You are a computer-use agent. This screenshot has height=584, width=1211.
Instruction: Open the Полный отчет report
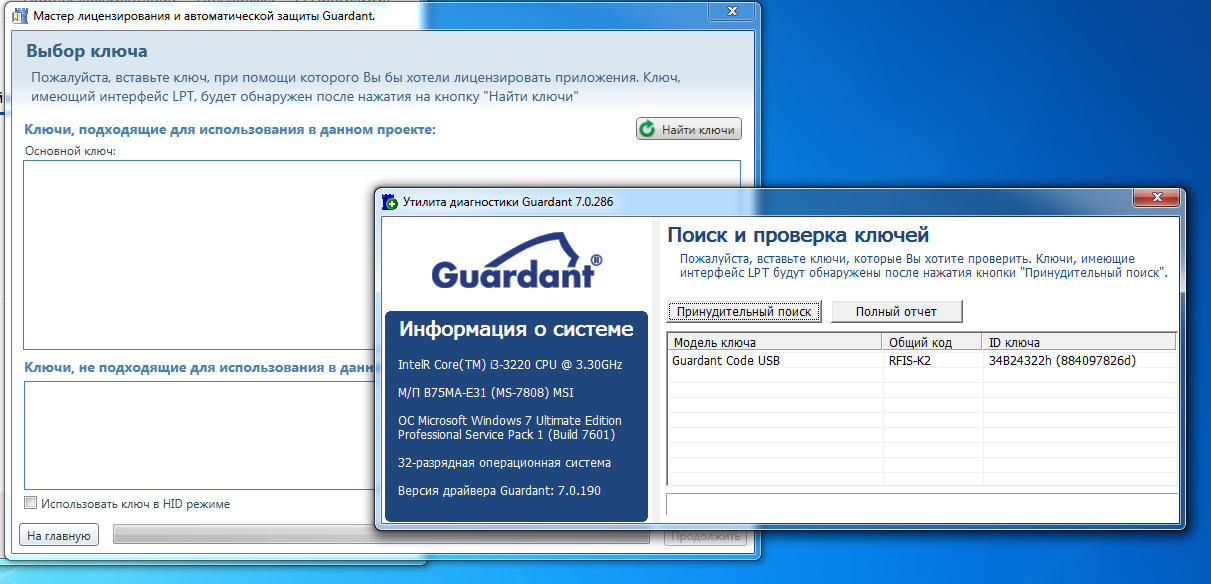896,311
